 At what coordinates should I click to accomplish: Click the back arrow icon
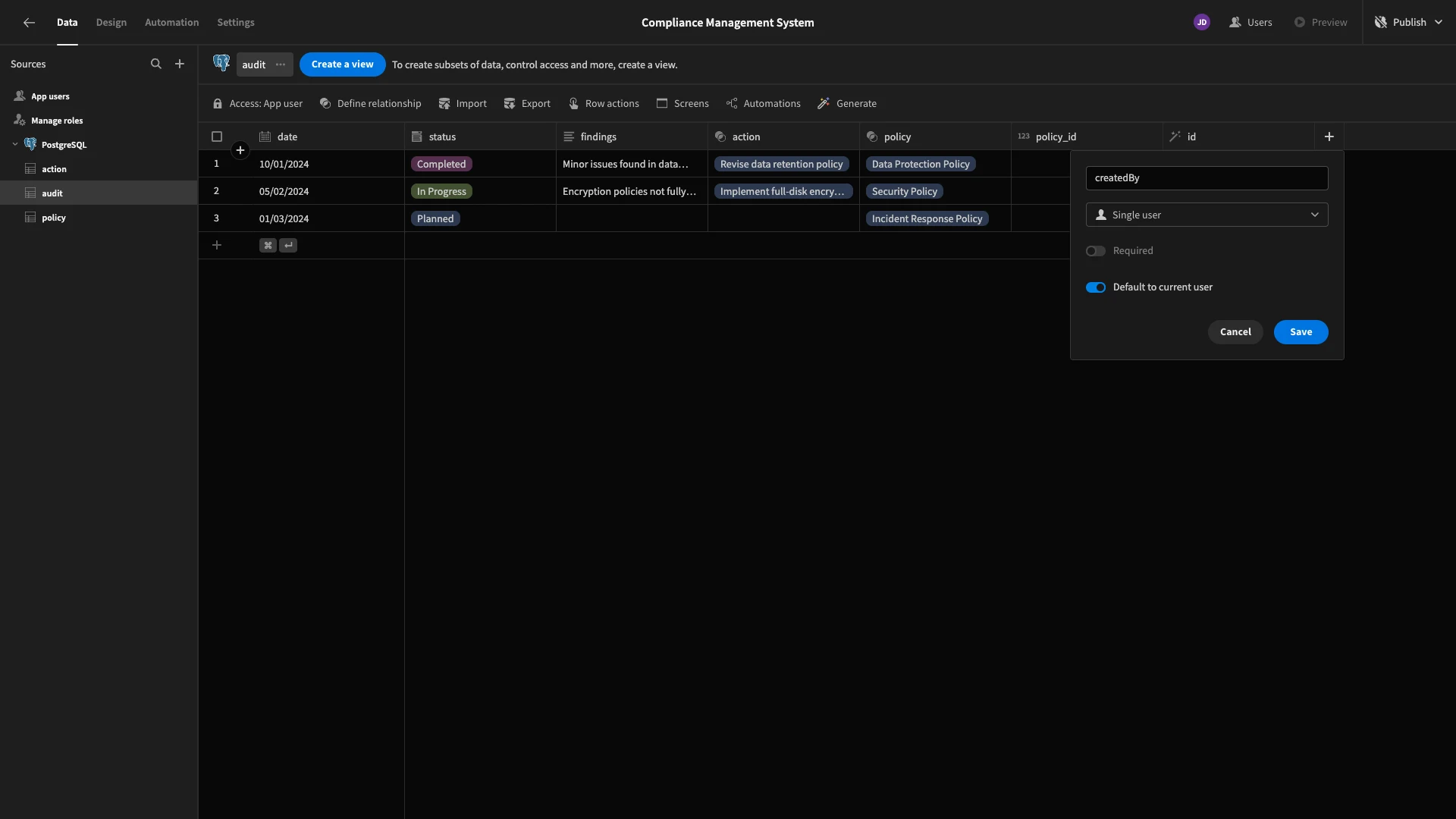point(29,23)
